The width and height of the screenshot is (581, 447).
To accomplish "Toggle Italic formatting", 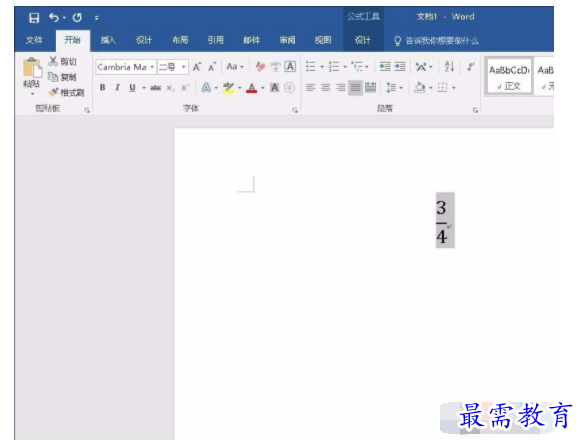I will tap(117, 88).
